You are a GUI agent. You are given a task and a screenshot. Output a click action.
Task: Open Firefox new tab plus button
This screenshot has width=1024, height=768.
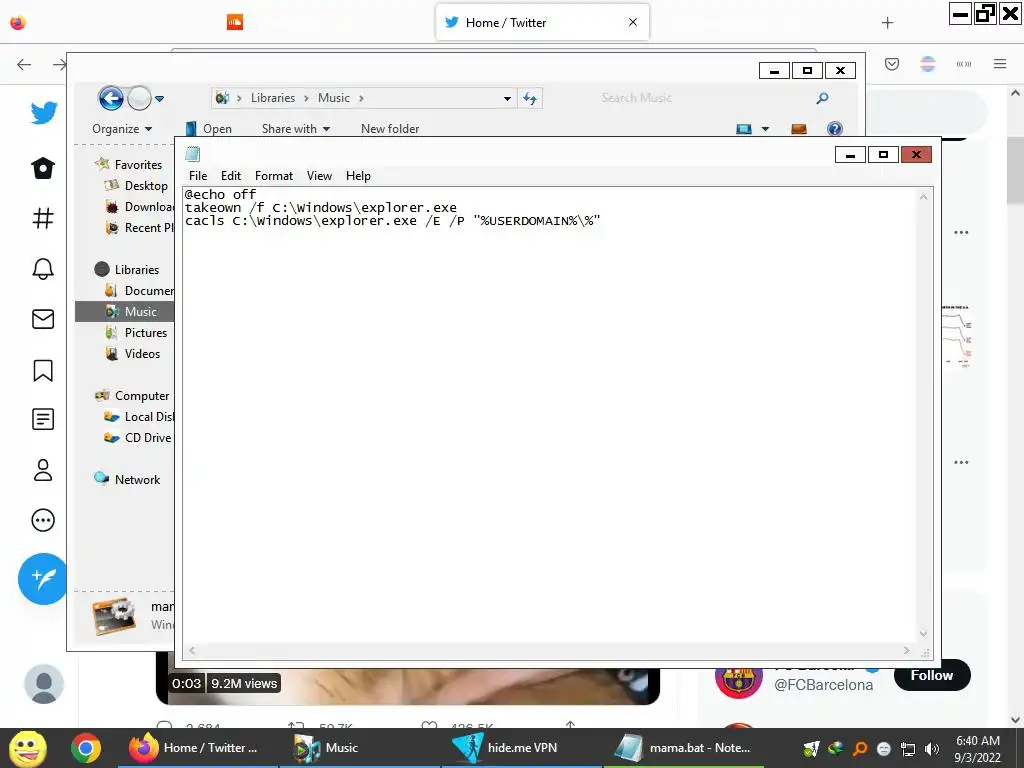(887, 23)
